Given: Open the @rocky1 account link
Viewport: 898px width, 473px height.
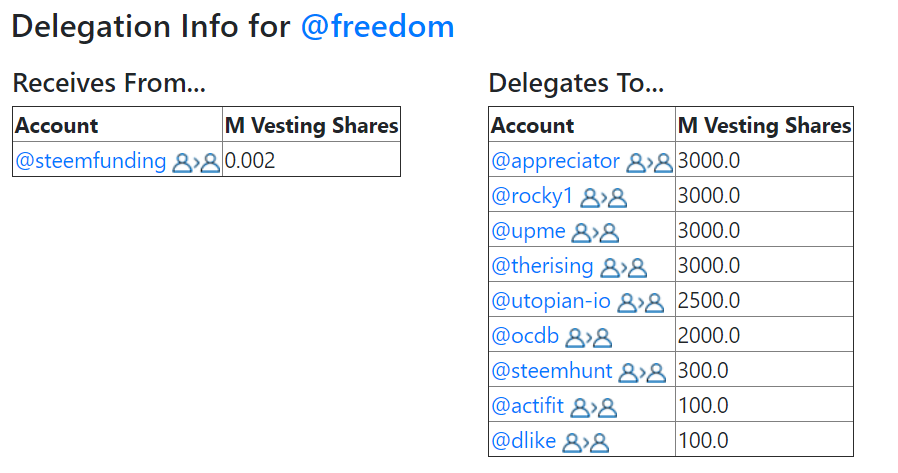Looking at the screenshot, I should [x=532, y=196].
